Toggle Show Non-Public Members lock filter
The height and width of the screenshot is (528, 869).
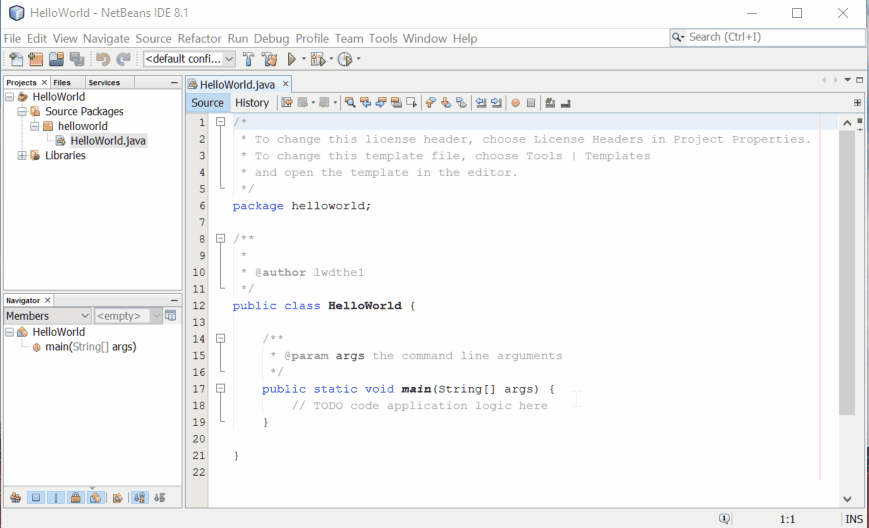(x=76, y=498)
